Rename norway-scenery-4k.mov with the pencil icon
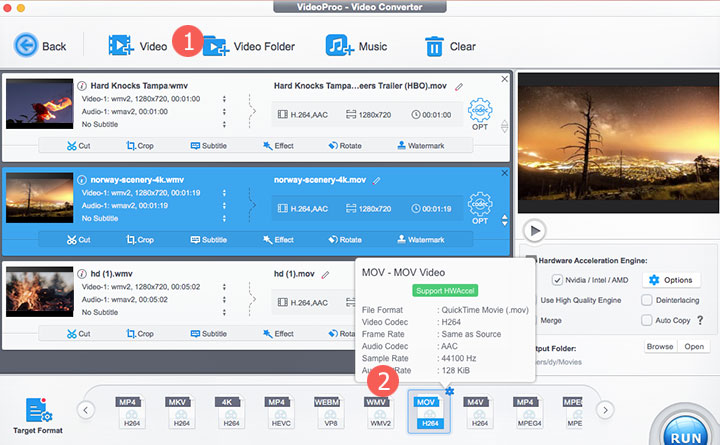The image size is (720, 445). click(377, 181)
